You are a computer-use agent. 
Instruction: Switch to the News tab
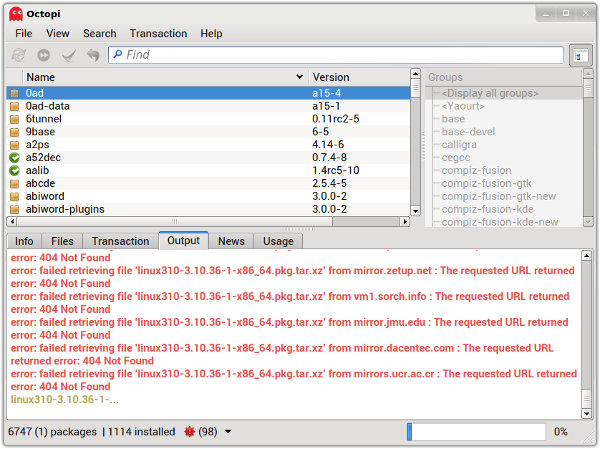(x=232, y=242)
